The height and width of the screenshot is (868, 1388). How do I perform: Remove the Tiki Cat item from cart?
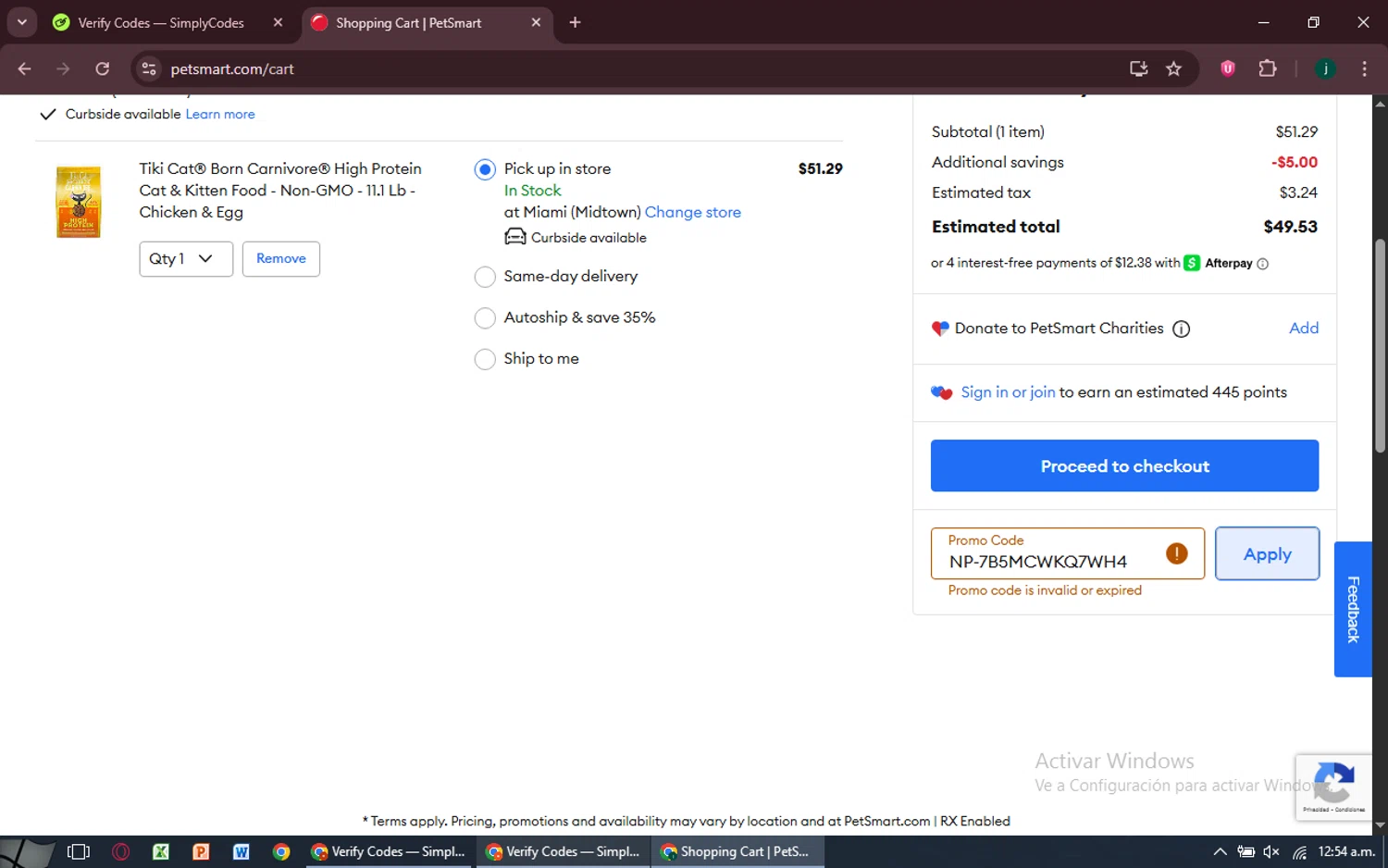tap(281, 259)
